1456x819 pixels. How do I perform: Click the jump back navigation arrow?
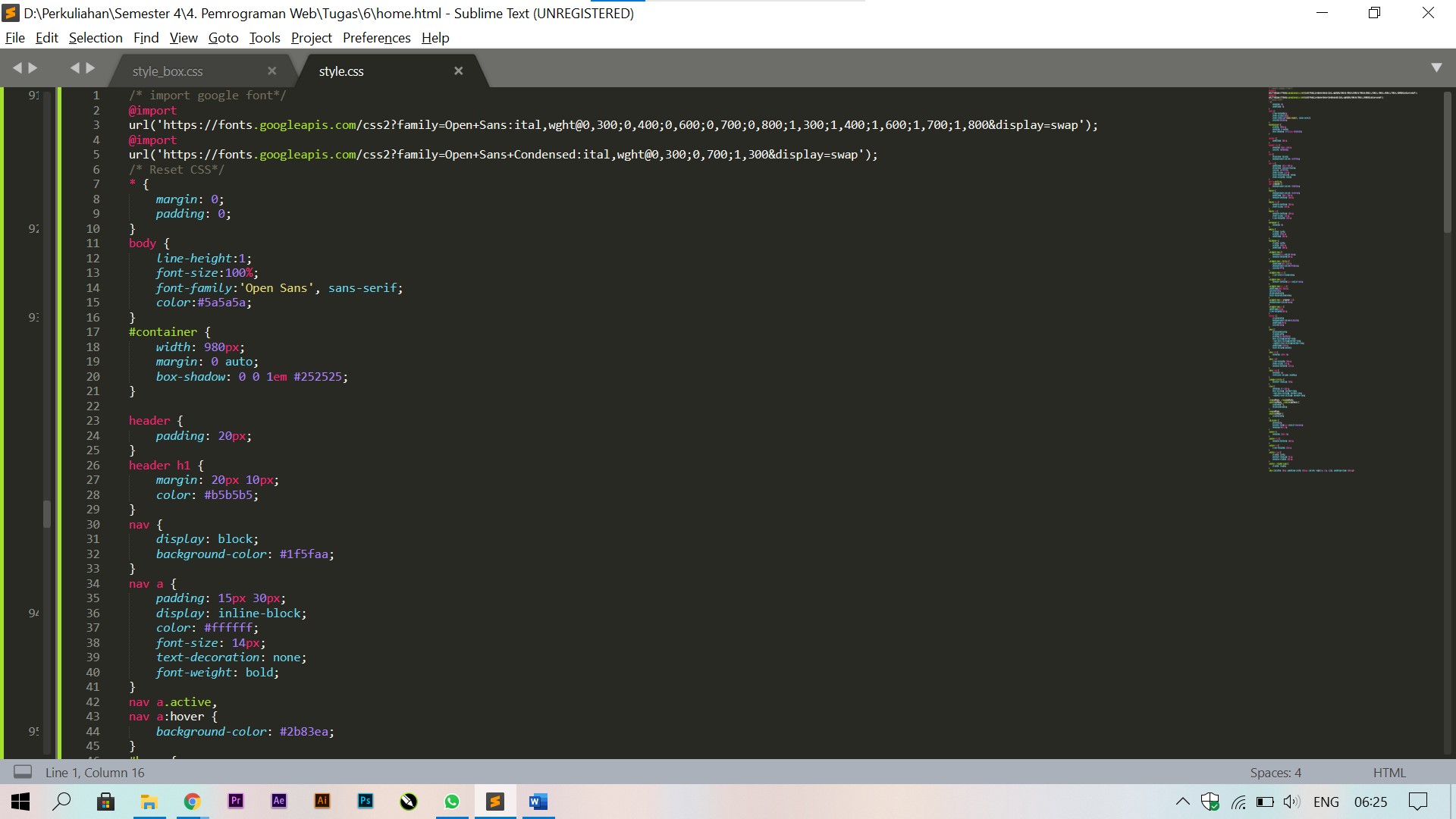[x=76, y=67]
